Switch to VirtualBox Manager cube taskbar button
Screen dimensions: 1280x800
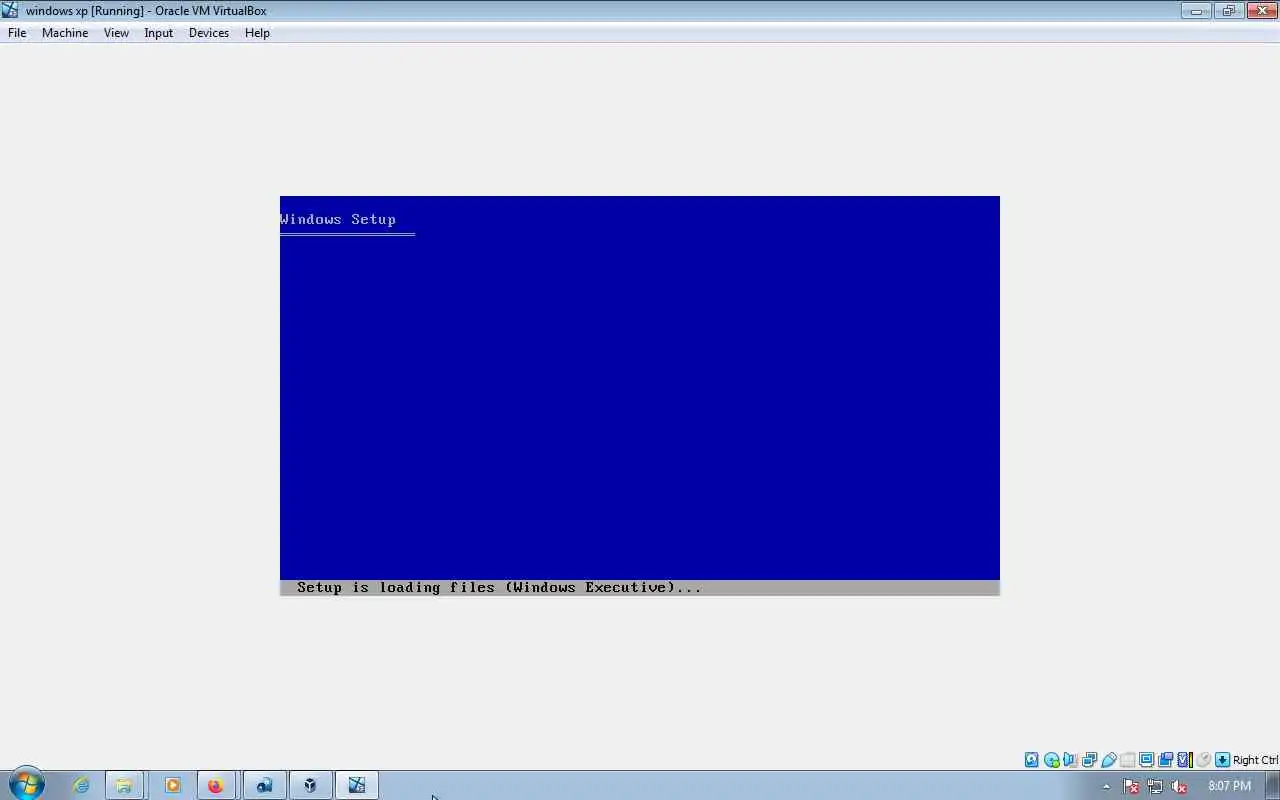[310, 785]
